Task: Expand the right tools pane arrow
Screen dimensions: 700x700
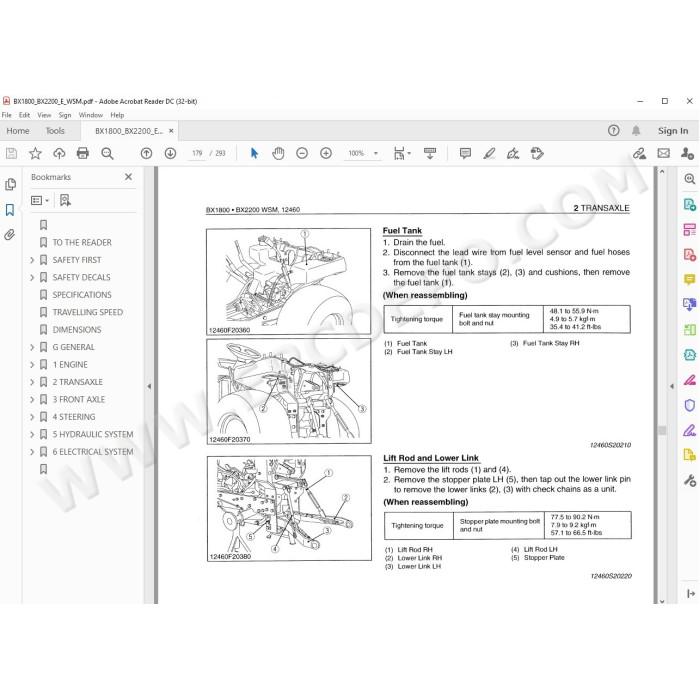Action: click(x=672, y=386)
